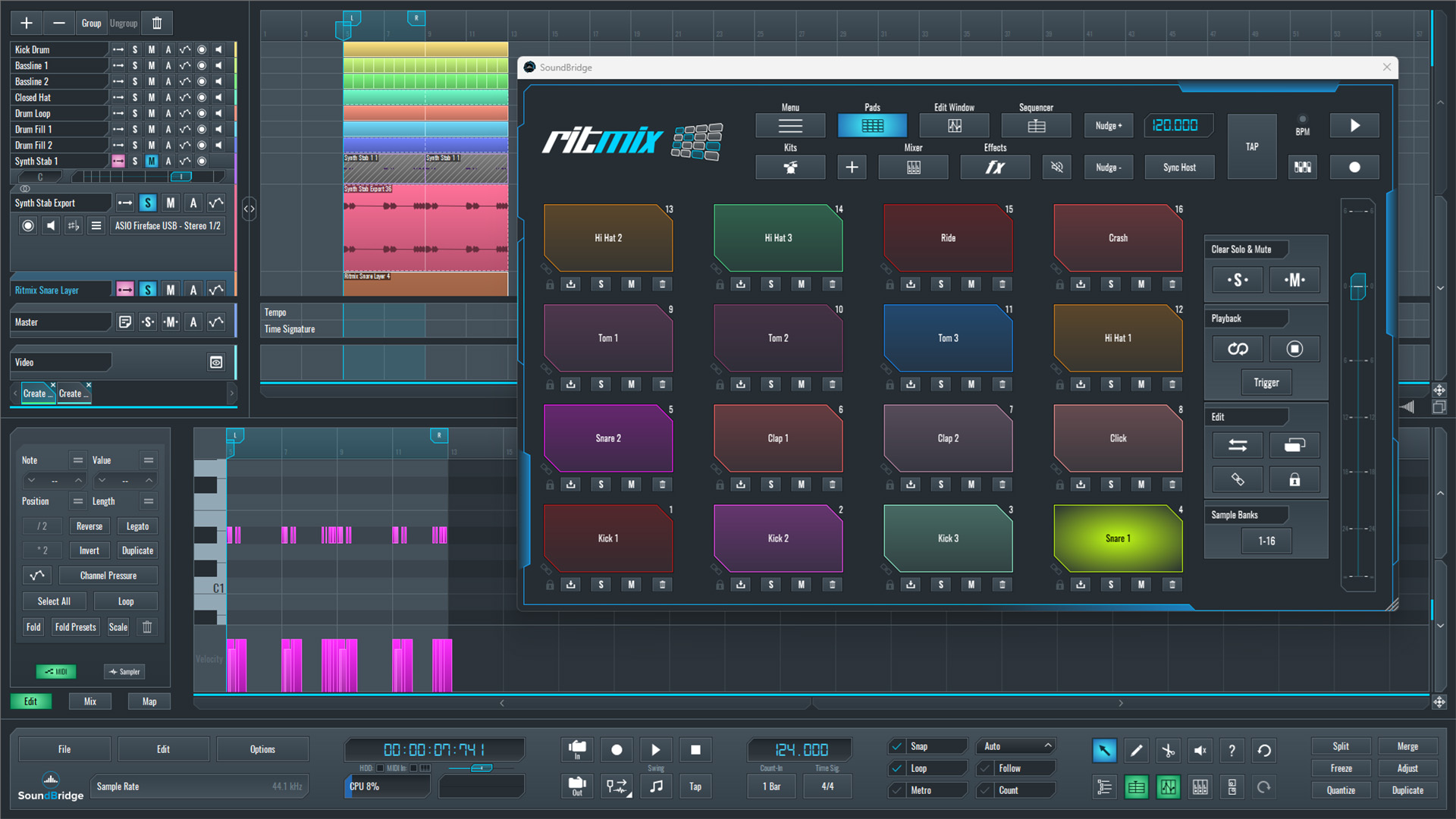Screen dimensions: 1456x819
Task: Delete the Snare 1 pad sample
Action: click(1172, 585)
